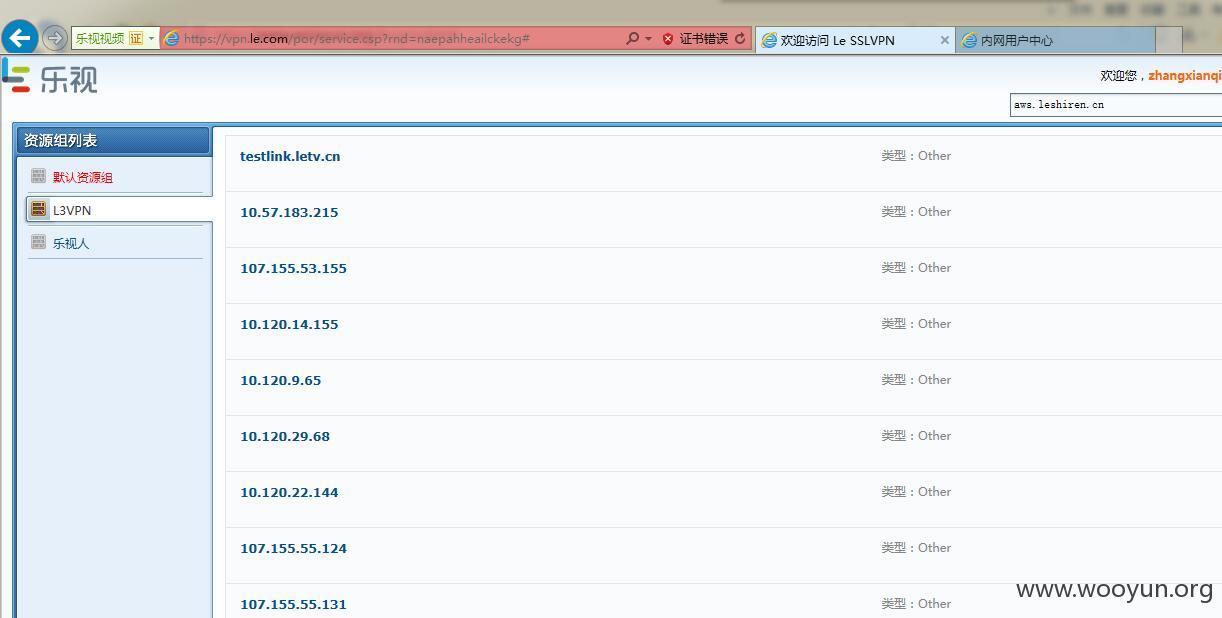Image resolution: width=1222 pixels, height=618 pixels.
Task: Open 107.155.55.131 resource
Action: [x=293, y=604]
